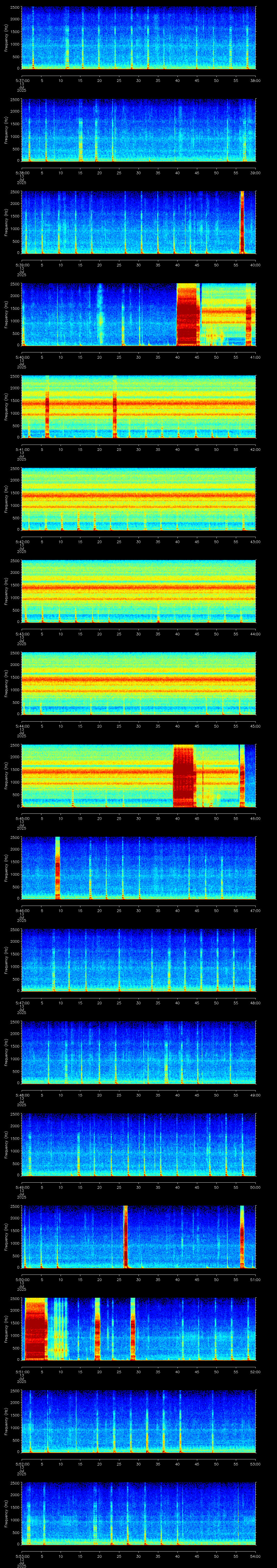Click the 54:00 end time label
The image size is (277, 1568).
click(255, 1556)
